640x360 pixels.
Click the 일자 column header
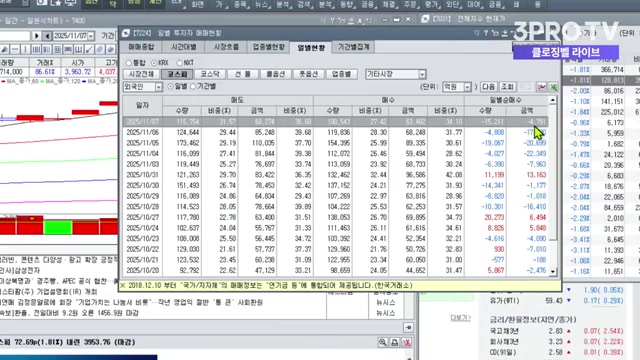(142, 105)
